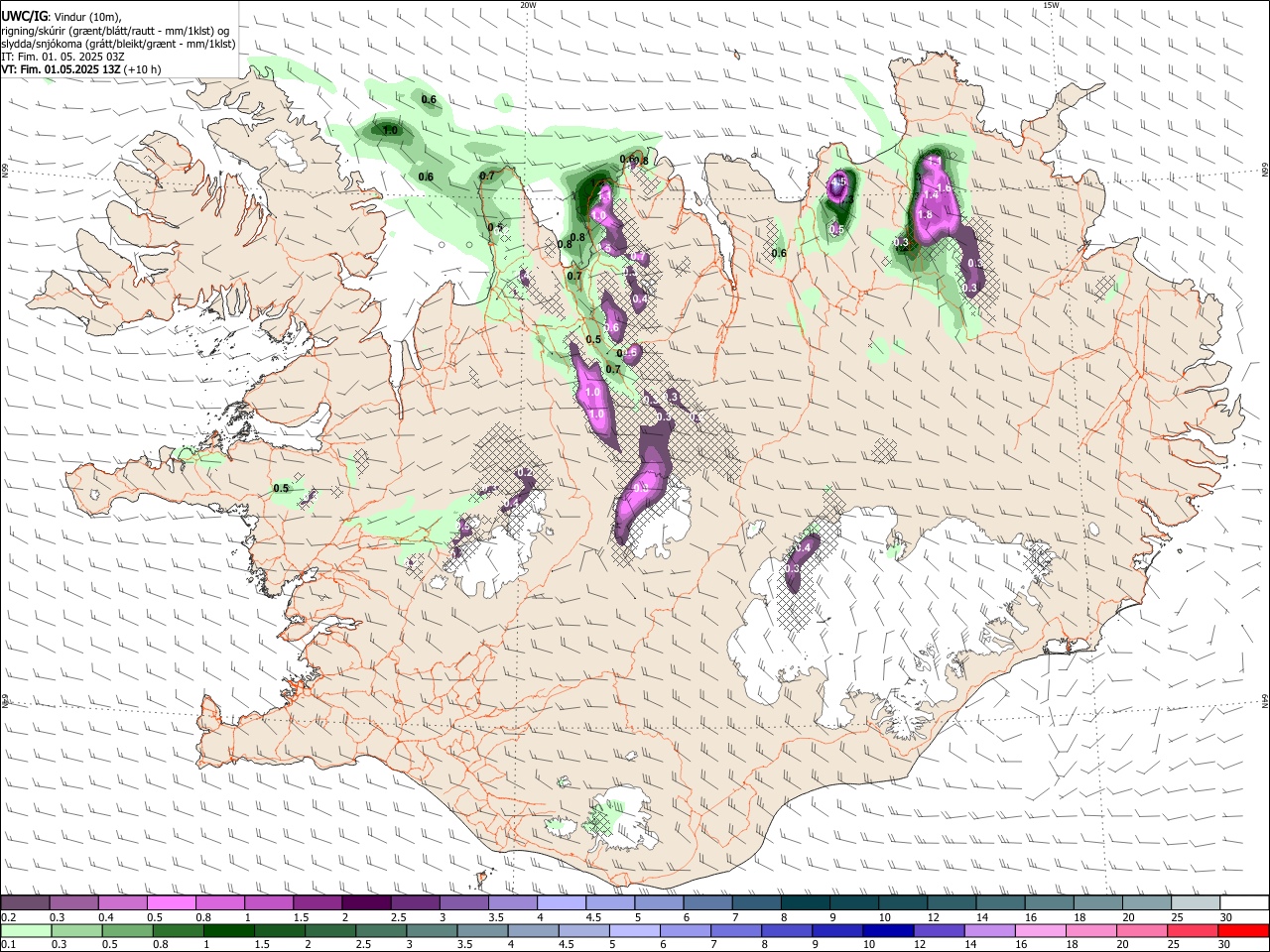Select the 'rigning/skúrir' legend description line

pyautogui.click(x=115, y=30)
